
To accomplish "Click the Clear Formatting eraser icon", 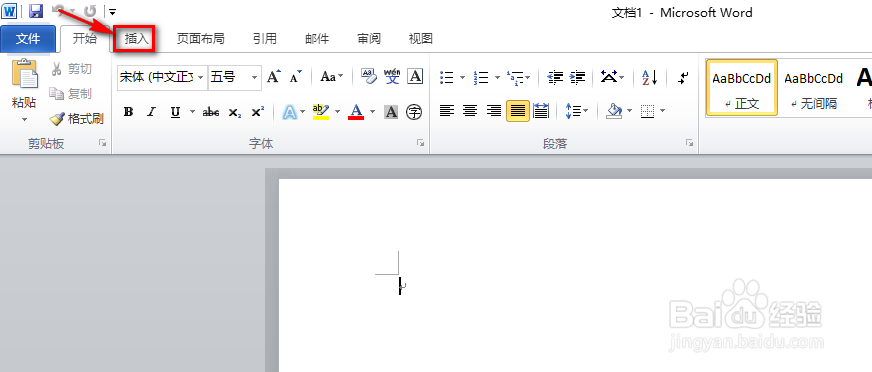I will 368,76.
